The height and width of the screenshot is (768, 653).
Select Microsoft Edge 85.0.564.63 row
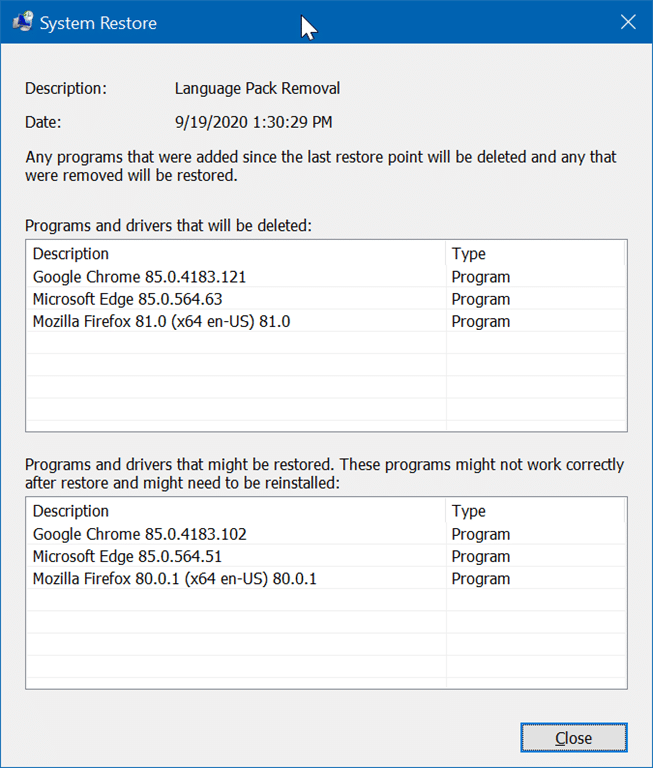click(326, 299)
